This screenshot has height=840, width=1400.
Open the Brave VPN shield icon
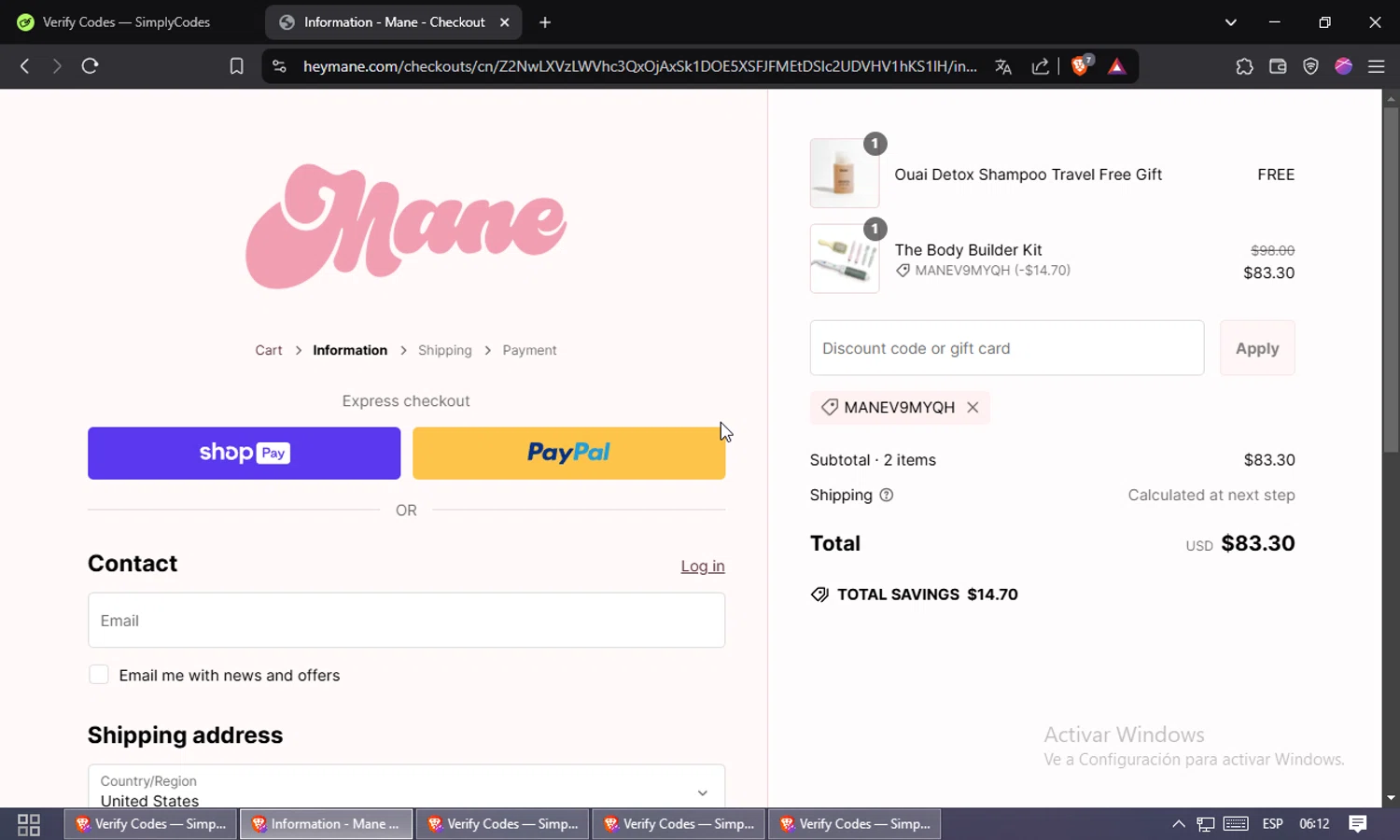click(x=1310, y=66)
